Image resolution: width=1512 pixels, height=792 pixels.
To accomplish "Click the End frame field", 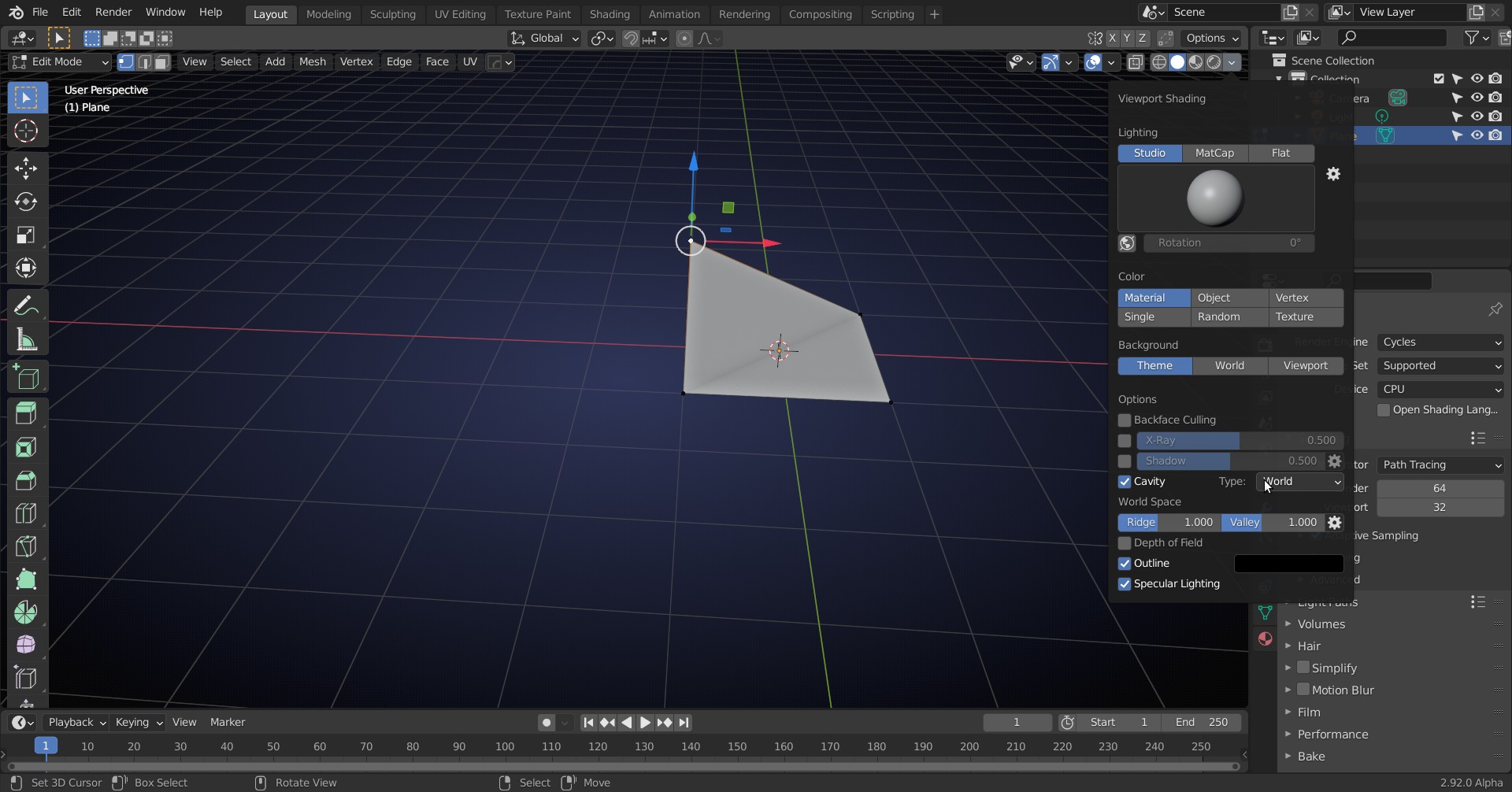I will pyautogui.click(x=1201, y=723).
